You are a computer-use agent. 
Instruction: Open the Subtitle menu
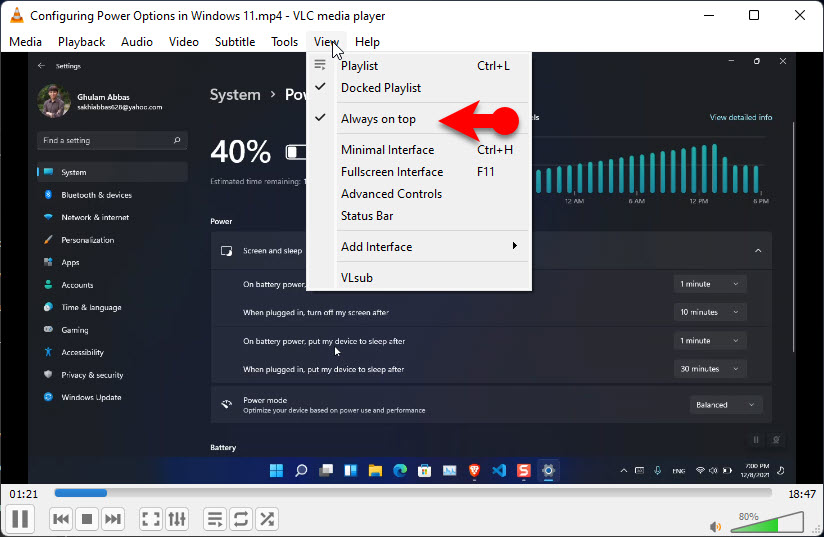(235, 42)
